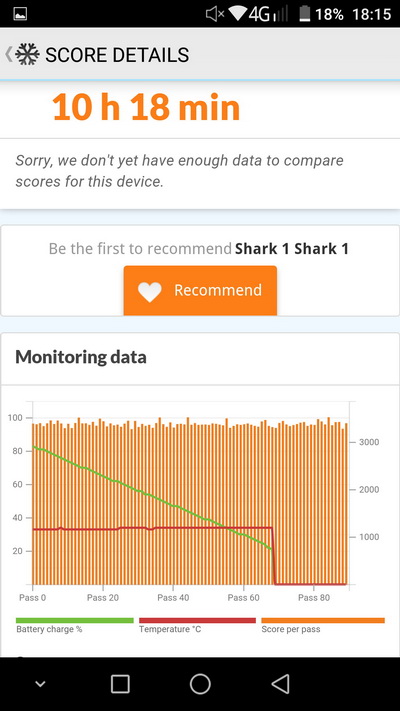Tap the back chevron in header
This screenshot has height=711, width=400.
tap(8, 54)
